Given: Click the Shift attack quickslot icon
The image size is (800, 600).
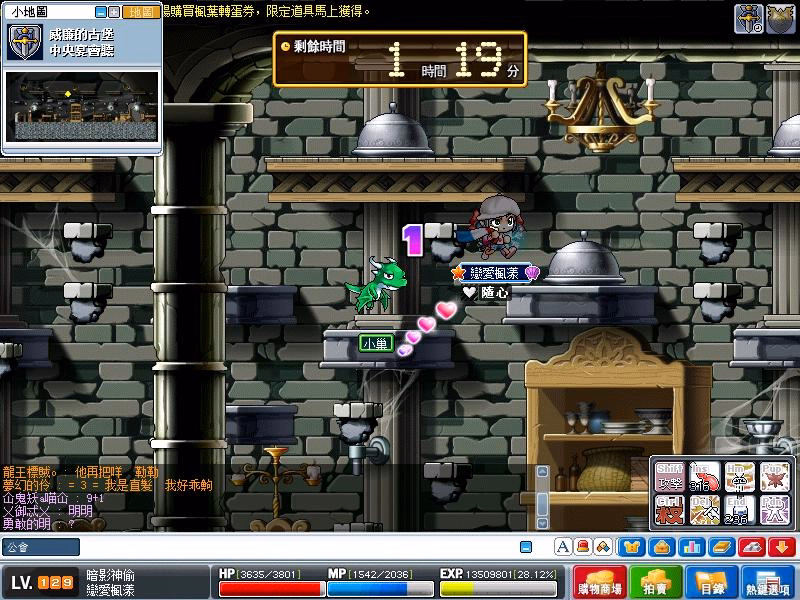Looking at the screenshot, I should tap(670, 477).
